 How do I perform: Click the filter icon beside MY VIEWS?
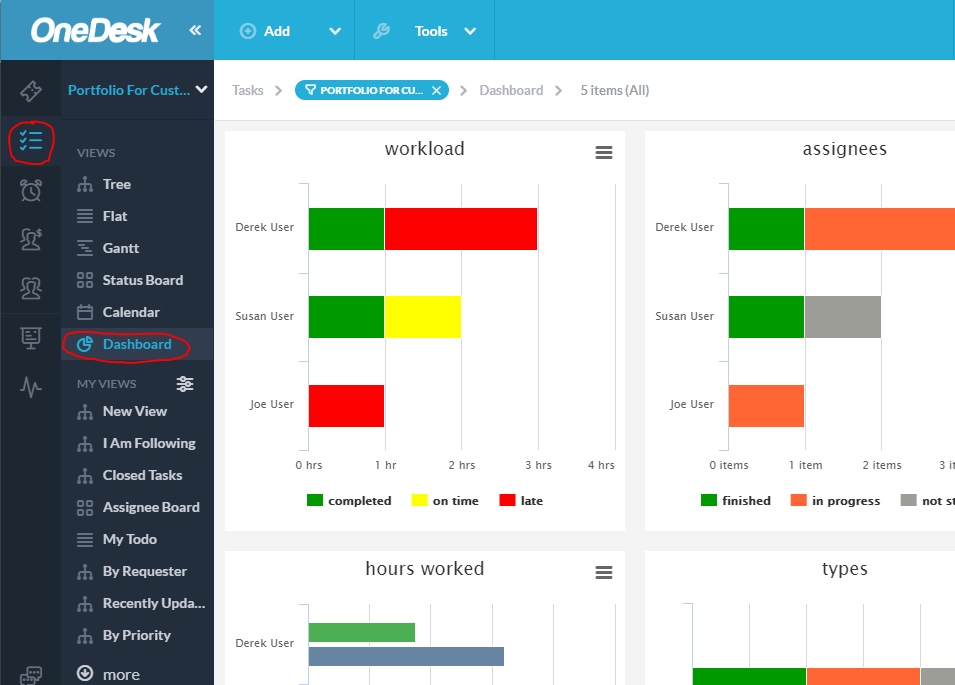[x=184, y=383]
